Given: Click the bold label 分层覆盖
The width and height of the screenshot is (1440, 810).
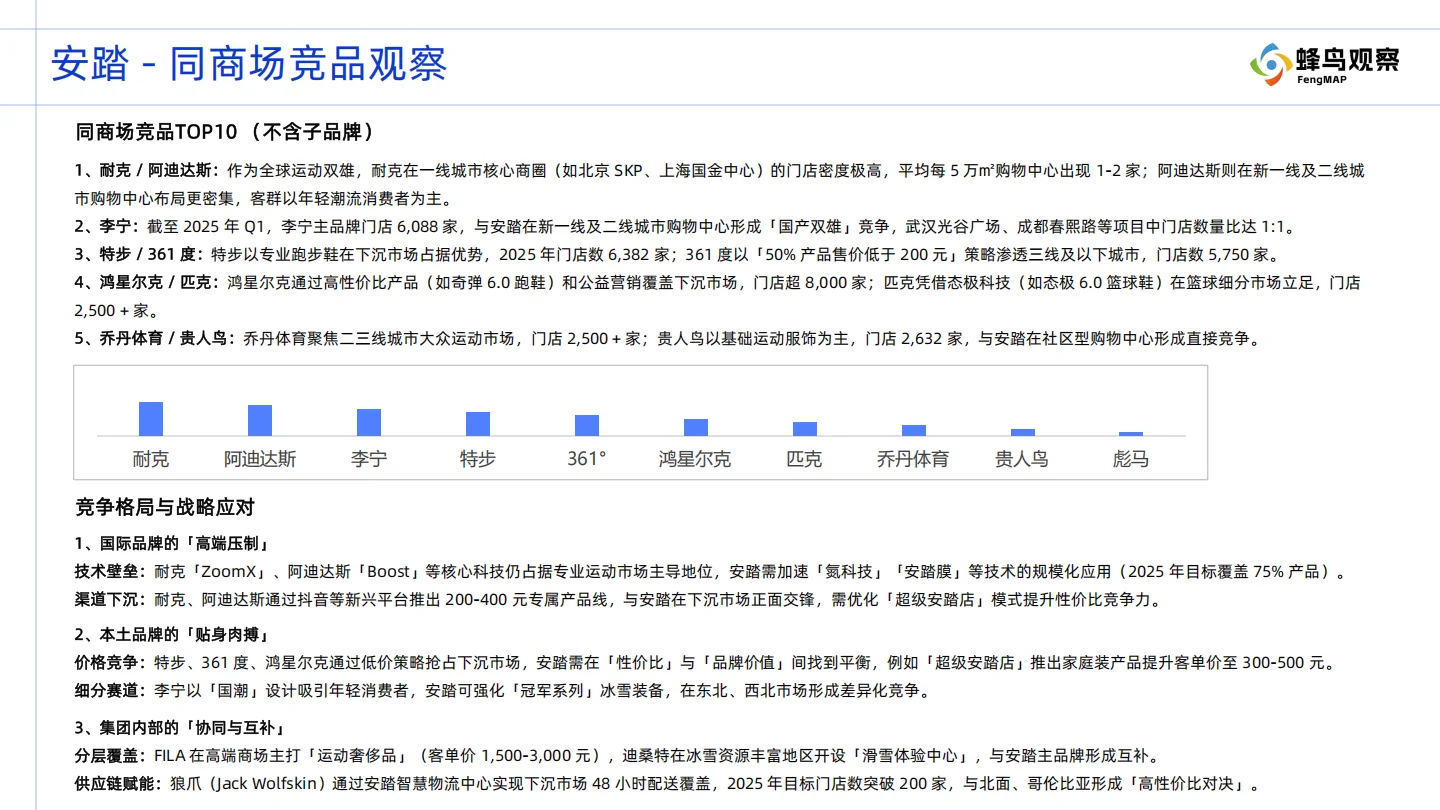Looking at the screenshot, I should (x=112, y=756).
